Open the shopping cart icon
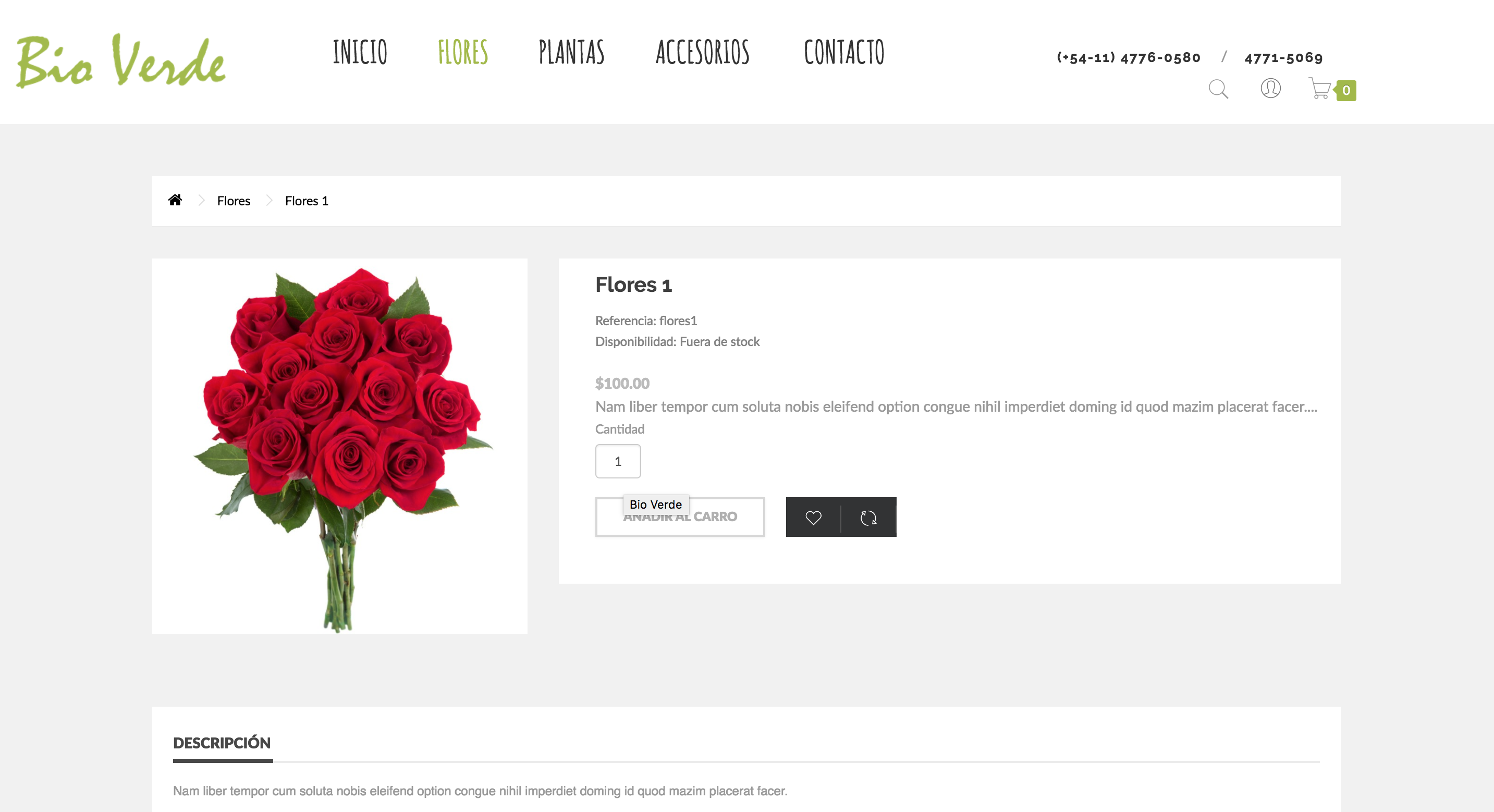1494x812 pixels. tap(1319, 88)
